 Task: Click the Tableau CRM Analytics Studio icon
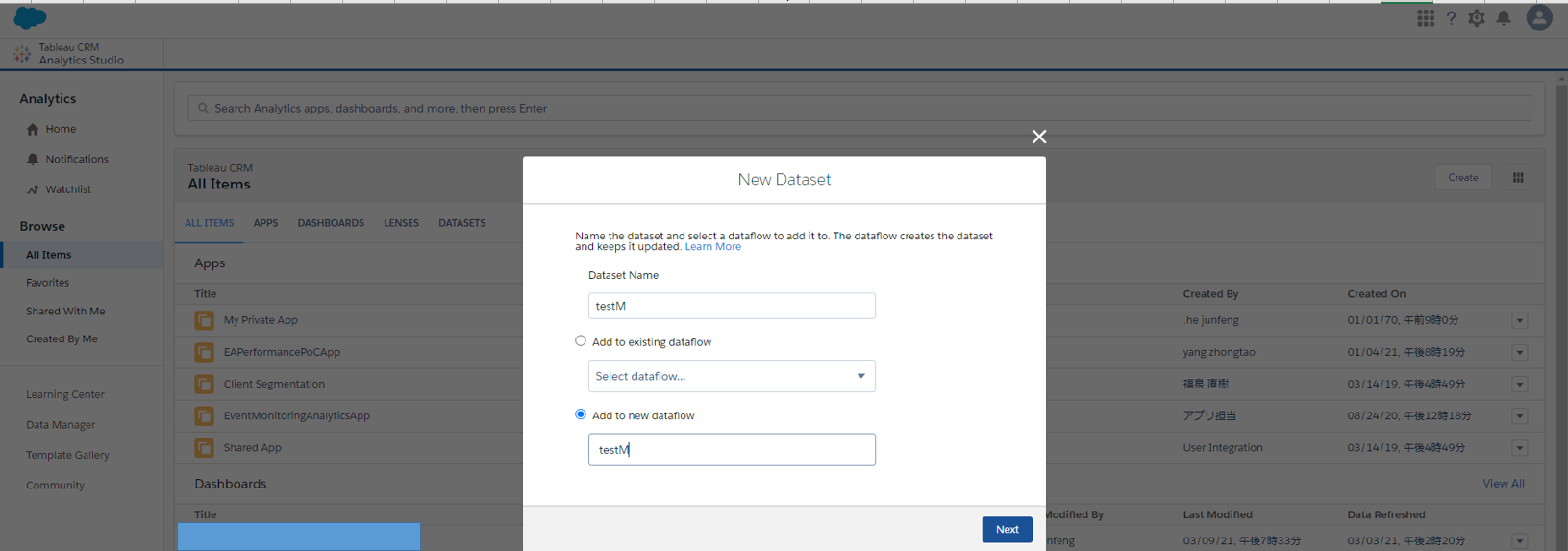coord(21,54)
